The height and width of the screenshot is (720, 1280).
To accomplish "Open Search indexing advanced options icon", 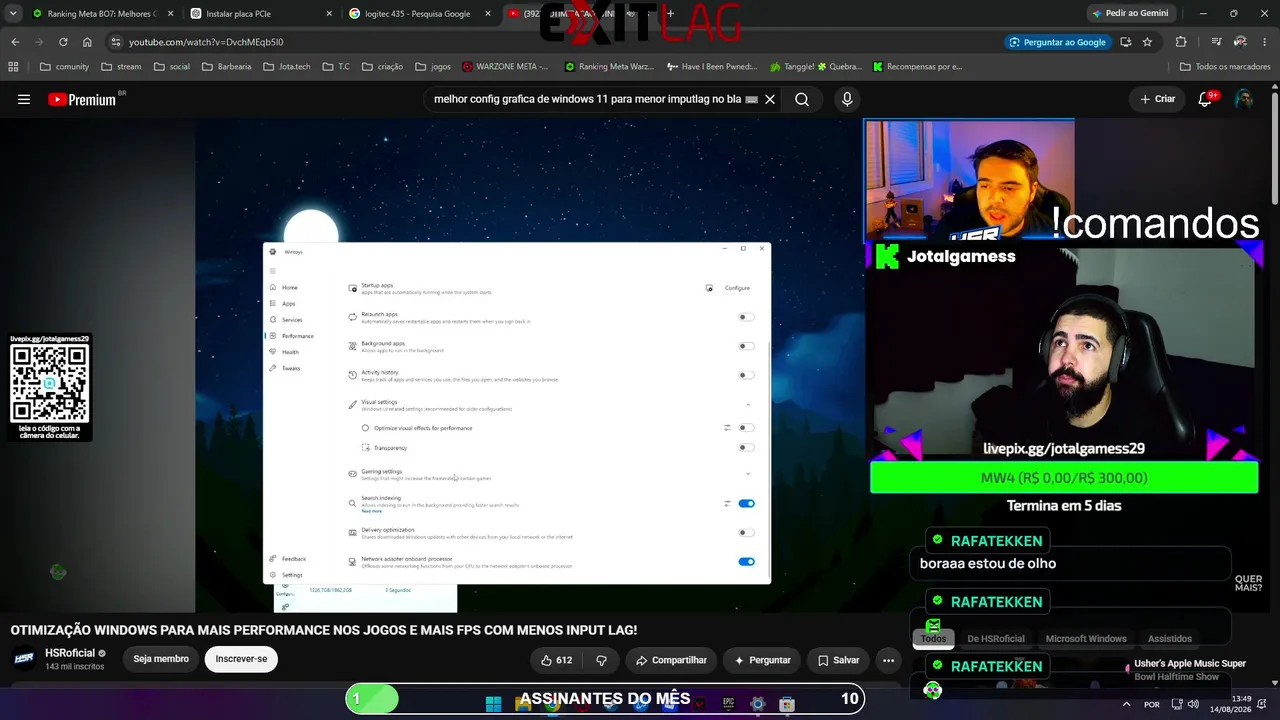I will (x=727, y=504).
